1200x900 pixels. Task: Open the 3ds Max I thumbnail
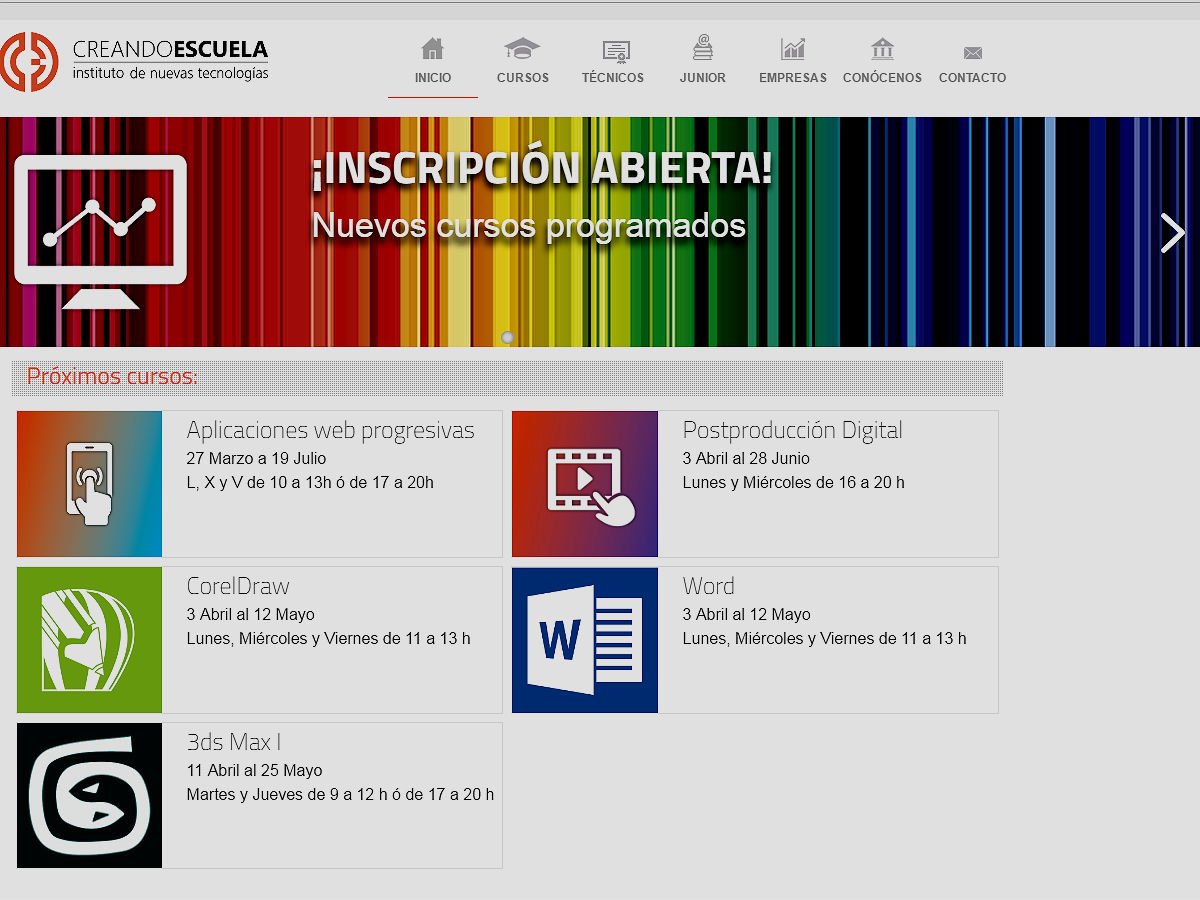click(x=89, y=796)
